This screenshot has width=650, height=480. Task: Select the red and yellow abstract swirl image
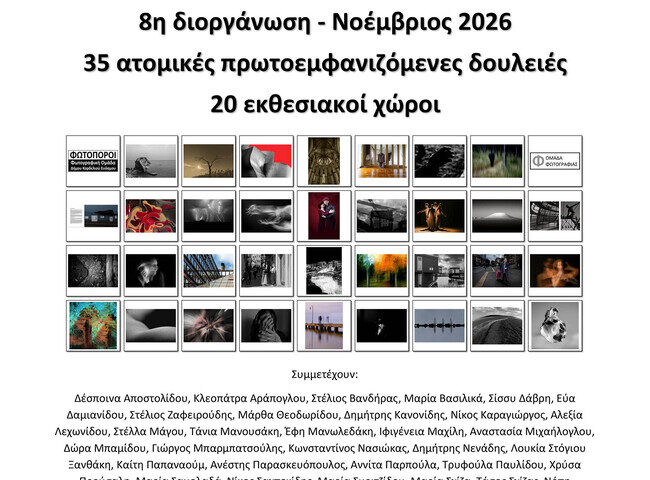pos(151,216)
